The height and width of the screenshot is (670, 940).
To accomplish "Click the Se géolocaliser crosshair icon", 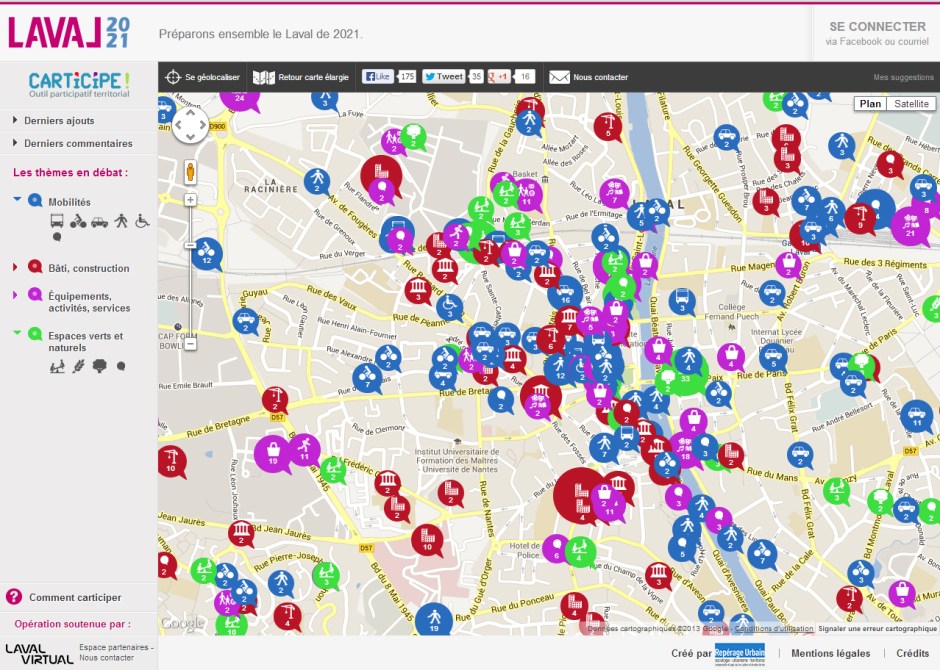I will [x=173, y=77].
